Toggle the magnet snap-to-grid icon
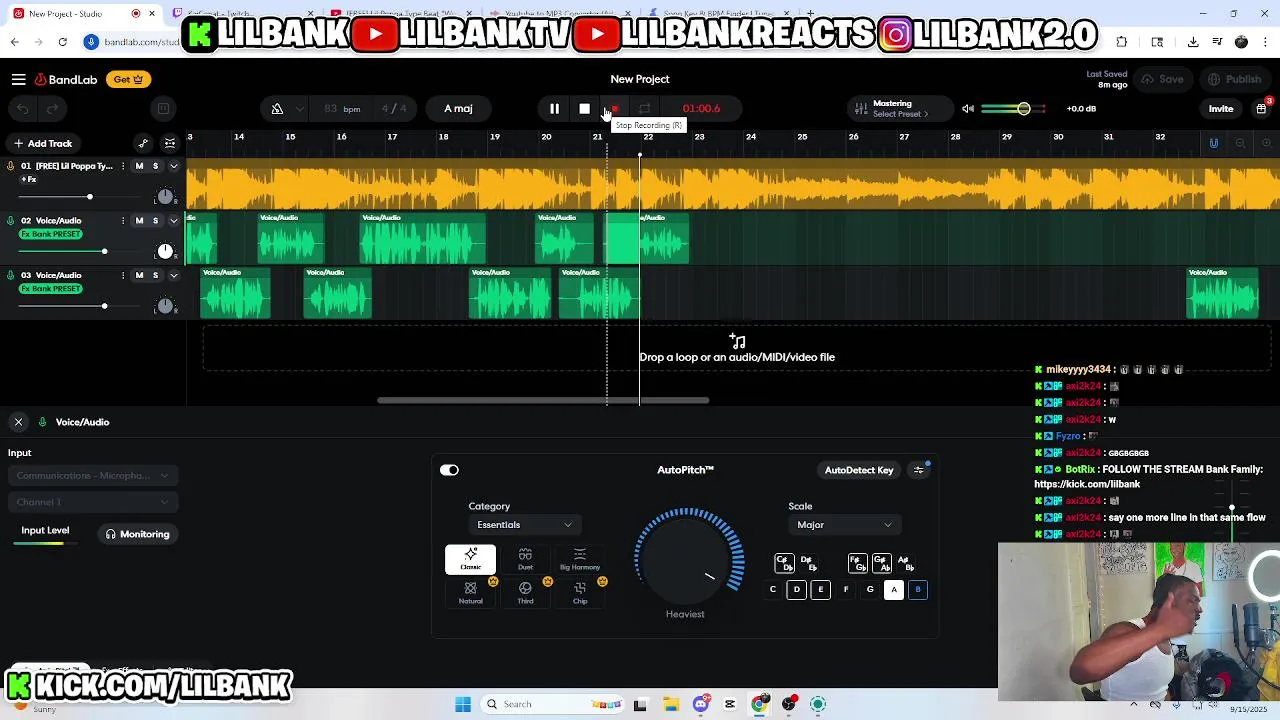1280x720 pixels. (x=1213, y=143)
